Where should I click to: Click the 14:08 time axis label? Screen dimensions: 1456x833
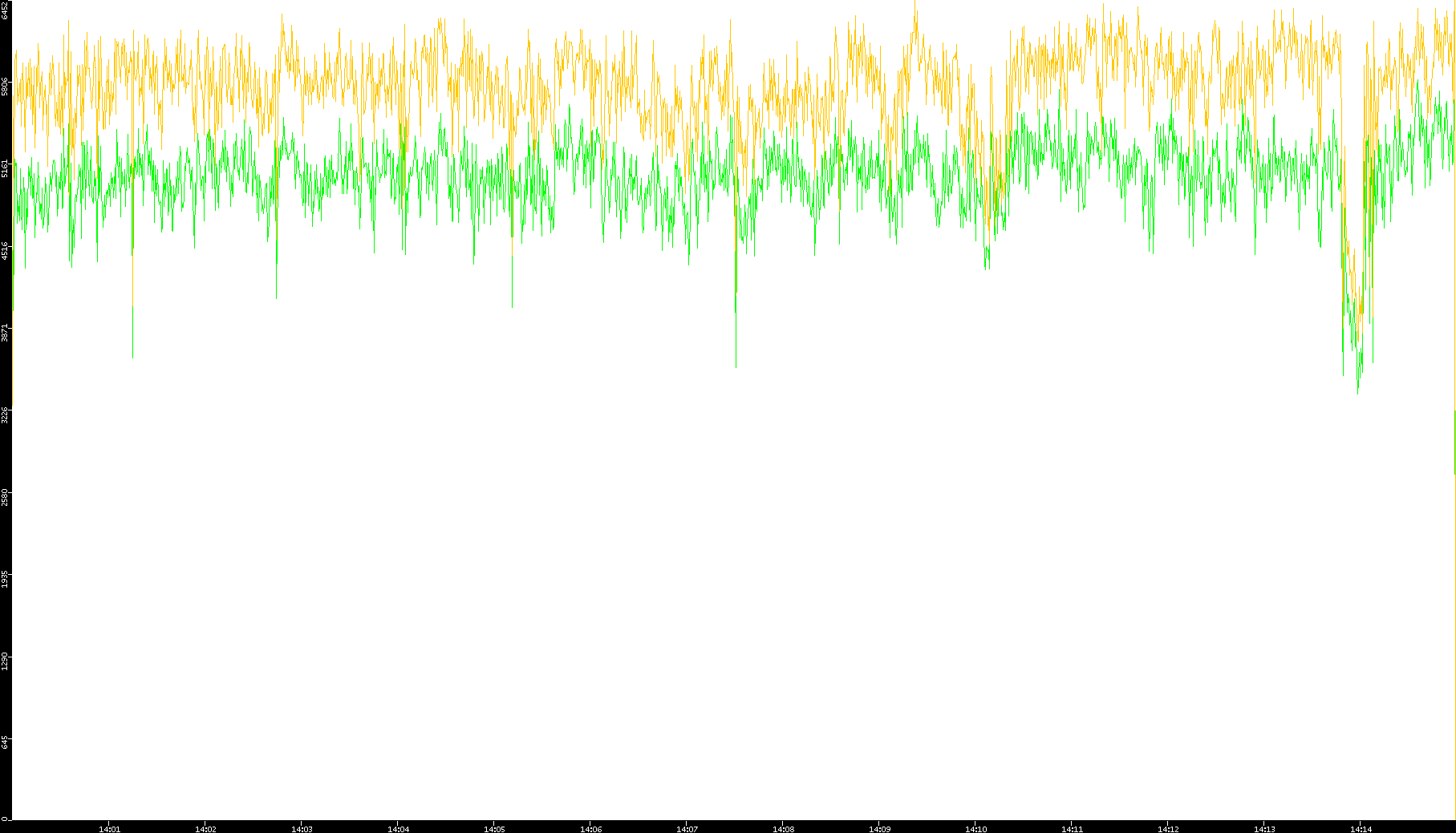(x=783, y=829)
